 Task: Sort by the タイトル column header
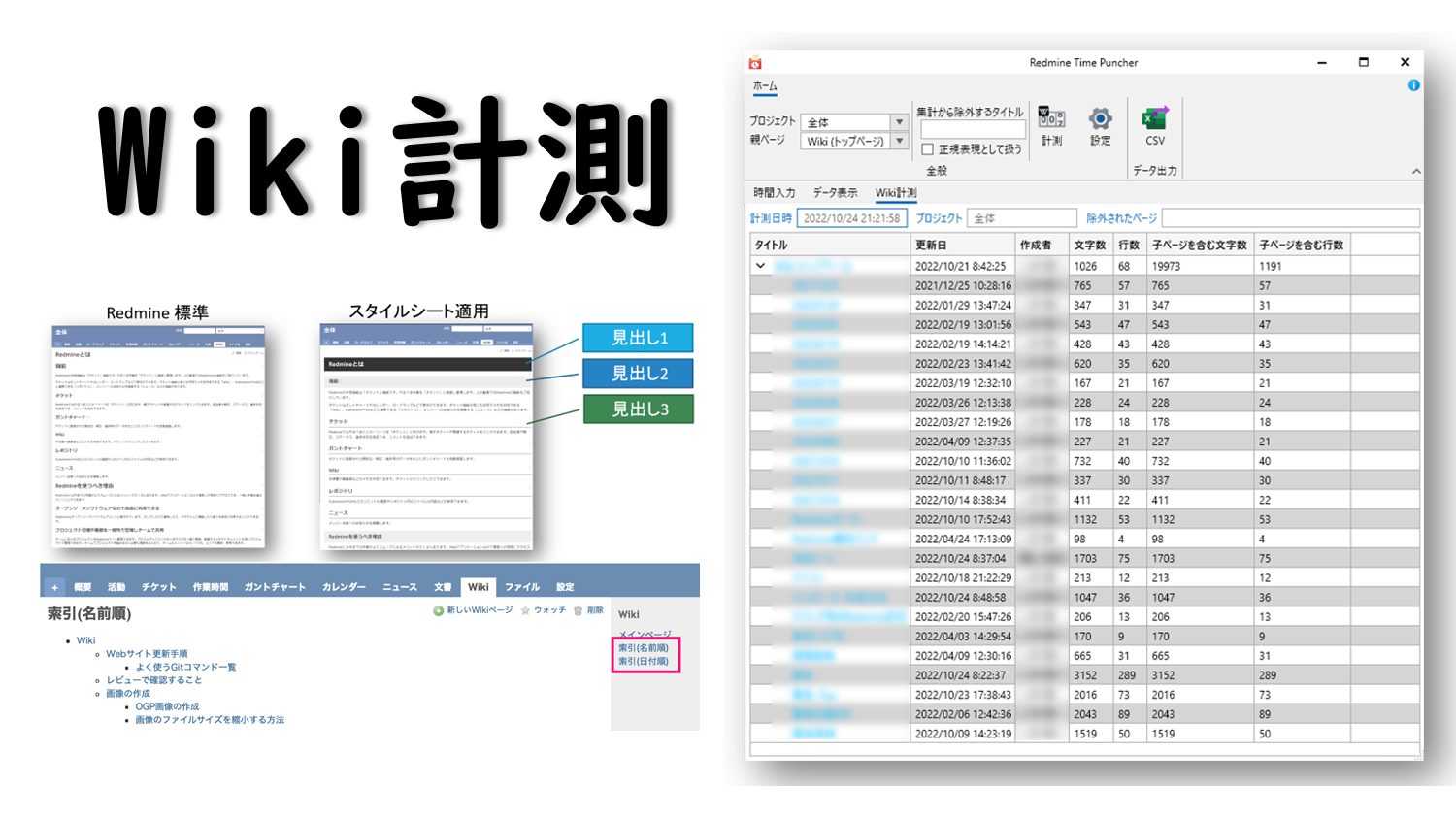829,246
